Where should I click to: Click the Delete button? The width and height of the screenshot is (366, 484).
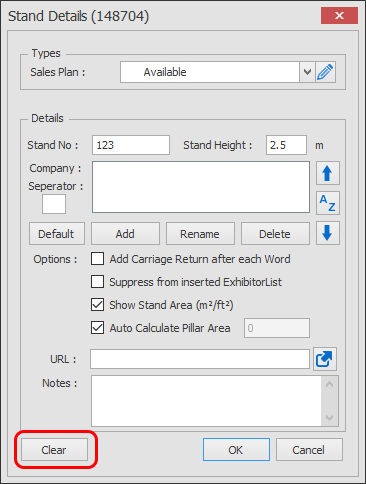pos(275,234)
